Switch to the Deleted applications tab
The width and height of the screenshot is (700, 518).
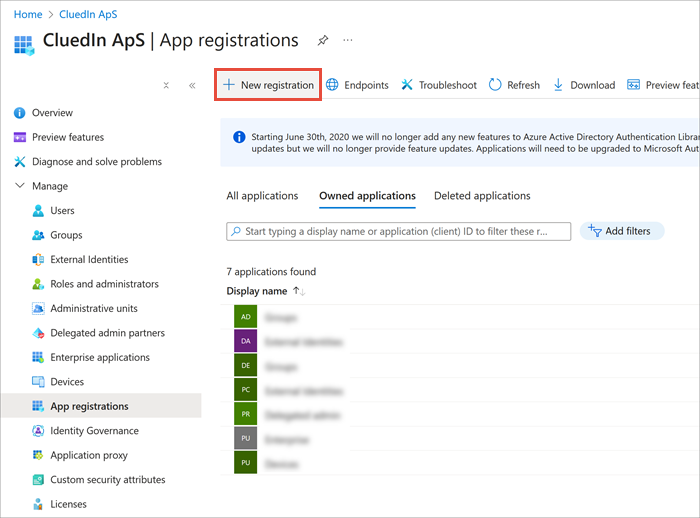482,196
